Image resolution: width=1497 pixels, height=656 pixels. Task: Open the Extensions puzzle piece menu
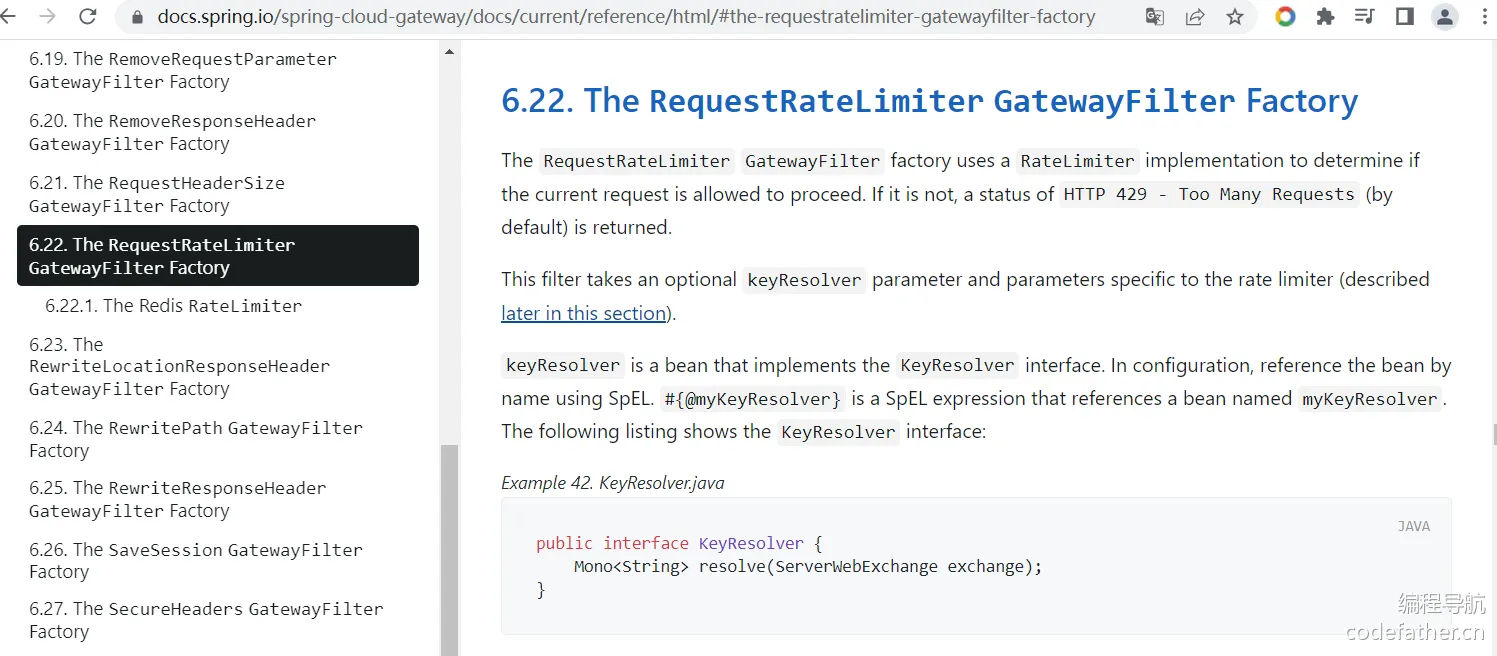click(1325, 17)
